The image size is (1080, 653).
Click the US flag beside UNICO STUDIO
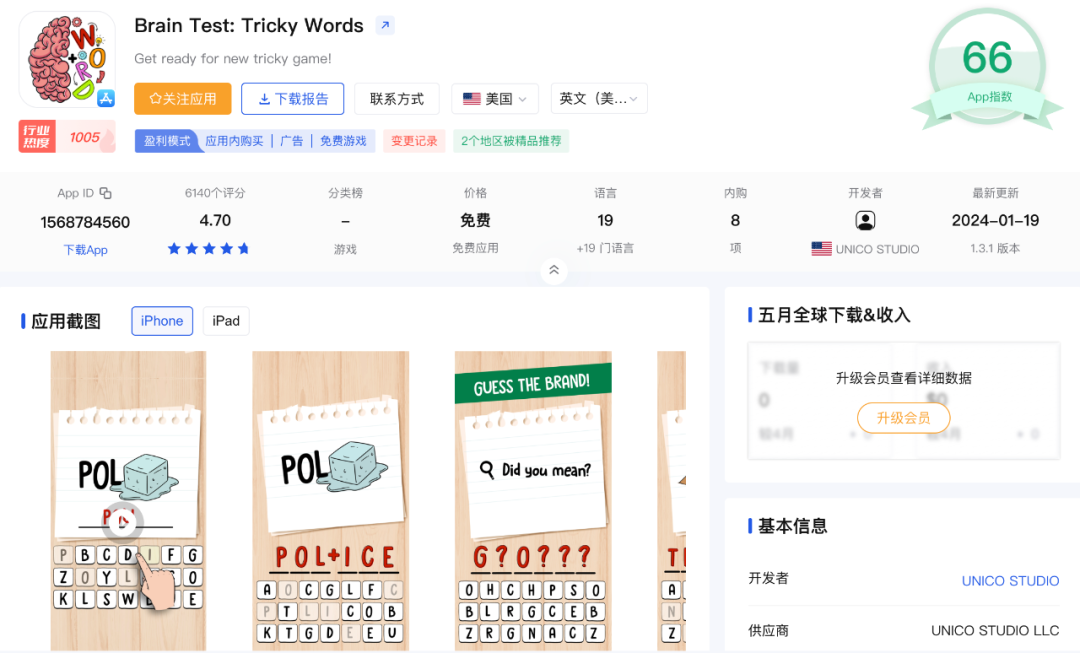(821, 249)
